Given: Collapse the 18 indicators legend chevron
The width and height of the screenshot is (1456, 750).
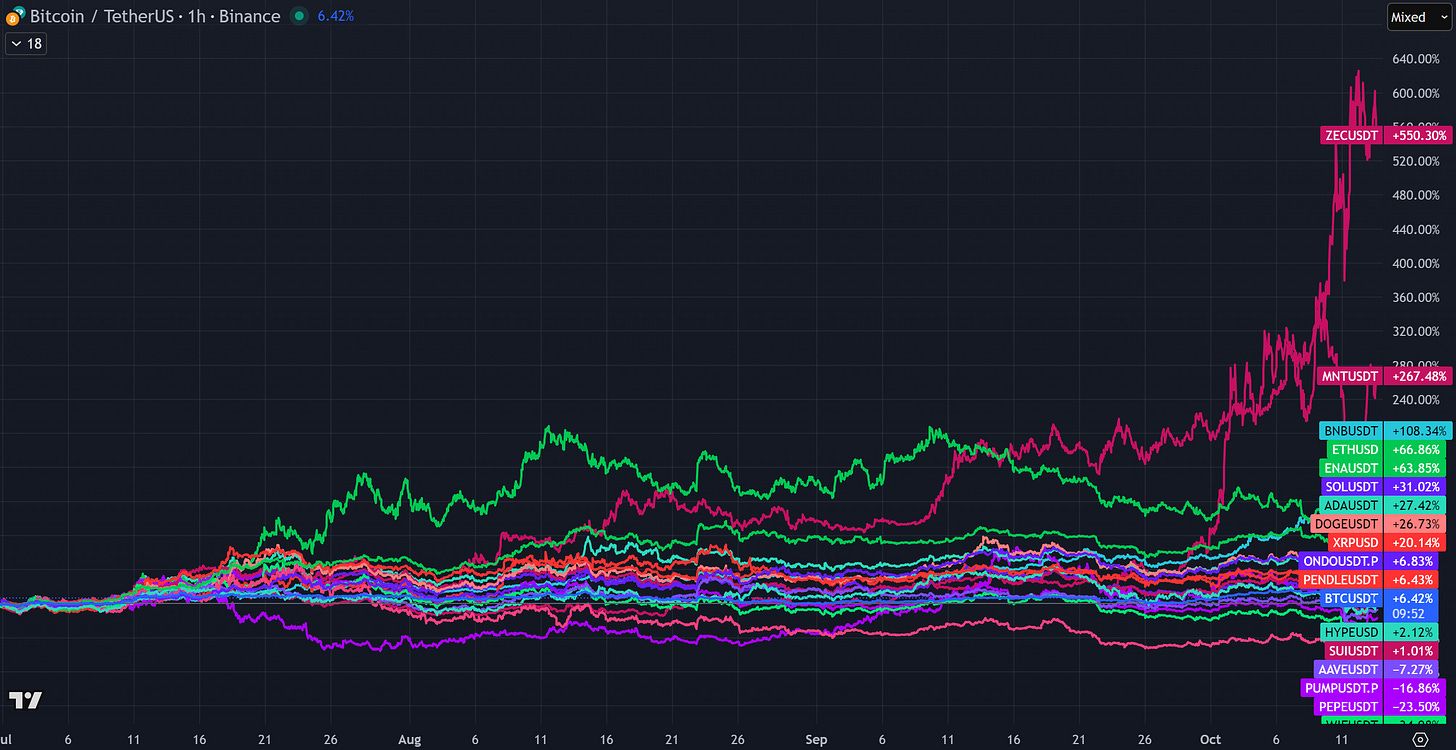Looking at the screenshot, I should click(15, 44).
